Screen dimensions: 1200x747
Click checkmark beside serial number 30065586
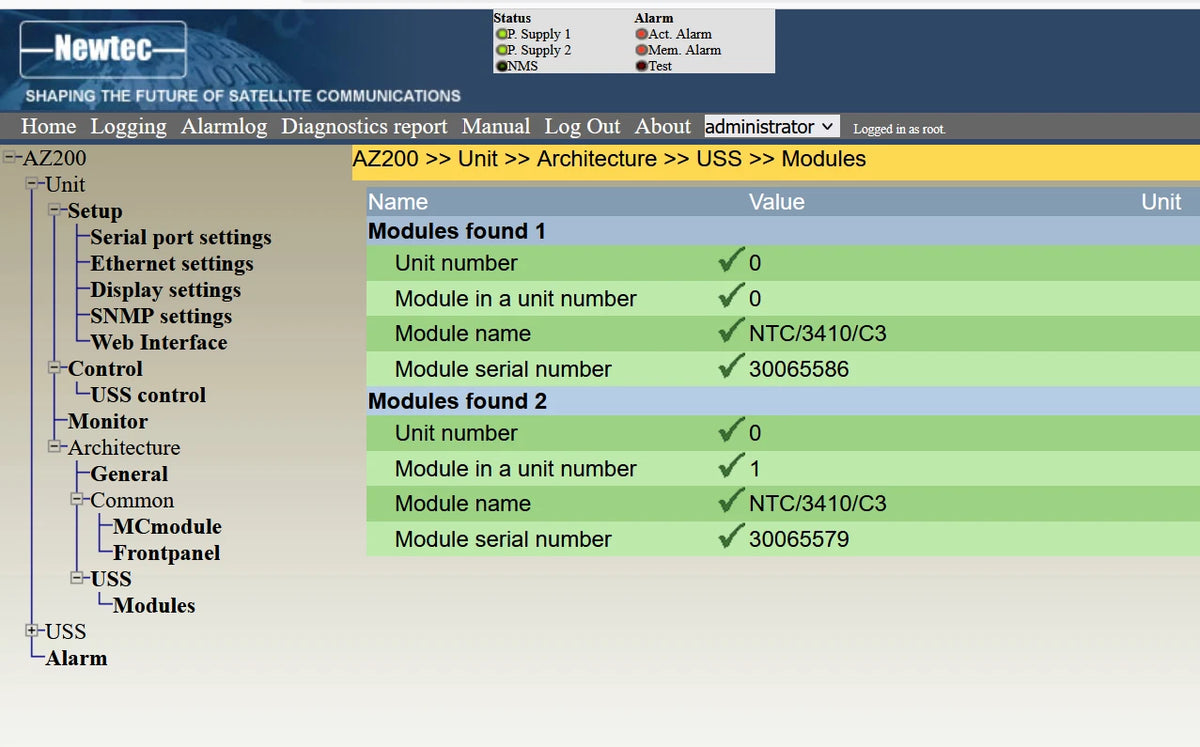click(731, 368)
